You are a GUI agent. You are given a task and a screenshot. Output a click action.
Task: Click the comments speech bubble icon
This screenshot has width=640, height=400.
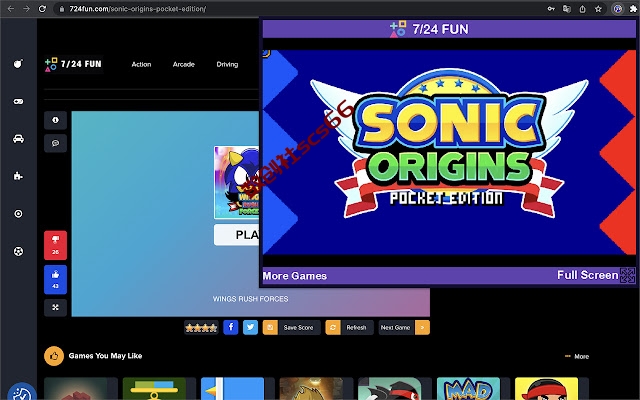tap(56, 143)
